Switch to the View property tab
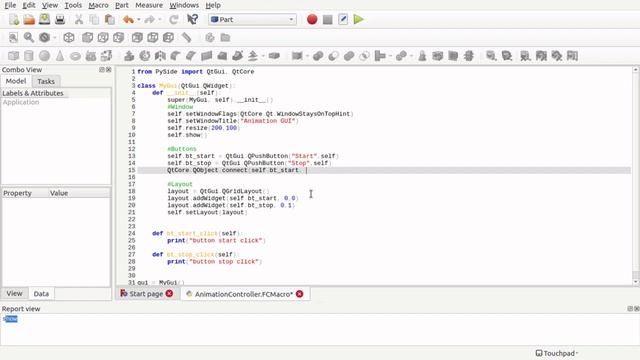 (x=14, y=293)
